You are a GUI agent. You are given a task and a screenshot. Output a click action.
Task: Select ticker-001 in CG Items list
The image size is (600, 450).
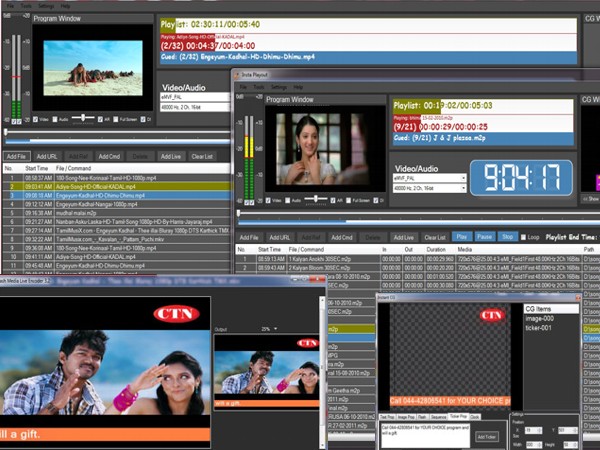pos(539,328)
